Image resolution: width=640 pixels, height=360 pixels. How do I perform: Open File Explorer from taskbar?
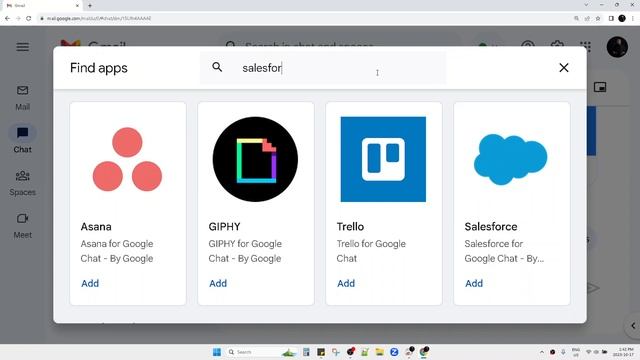(x=380, y=352)
